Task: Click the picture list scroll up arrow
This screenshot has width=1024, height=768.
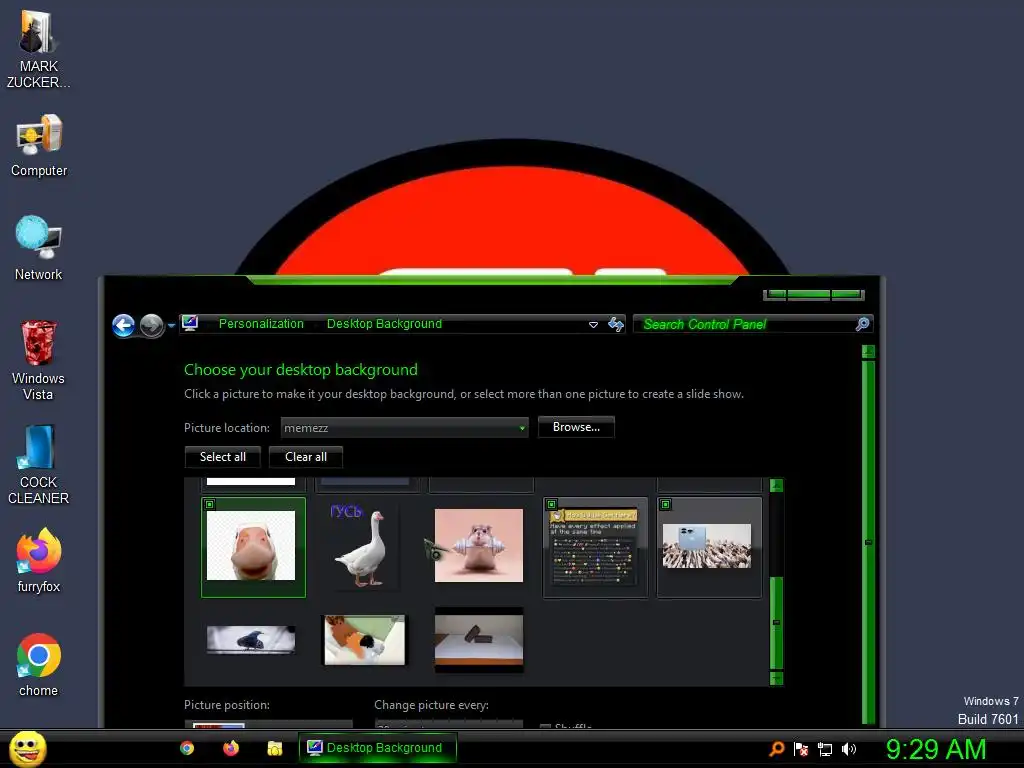Action: click(776, 485)
